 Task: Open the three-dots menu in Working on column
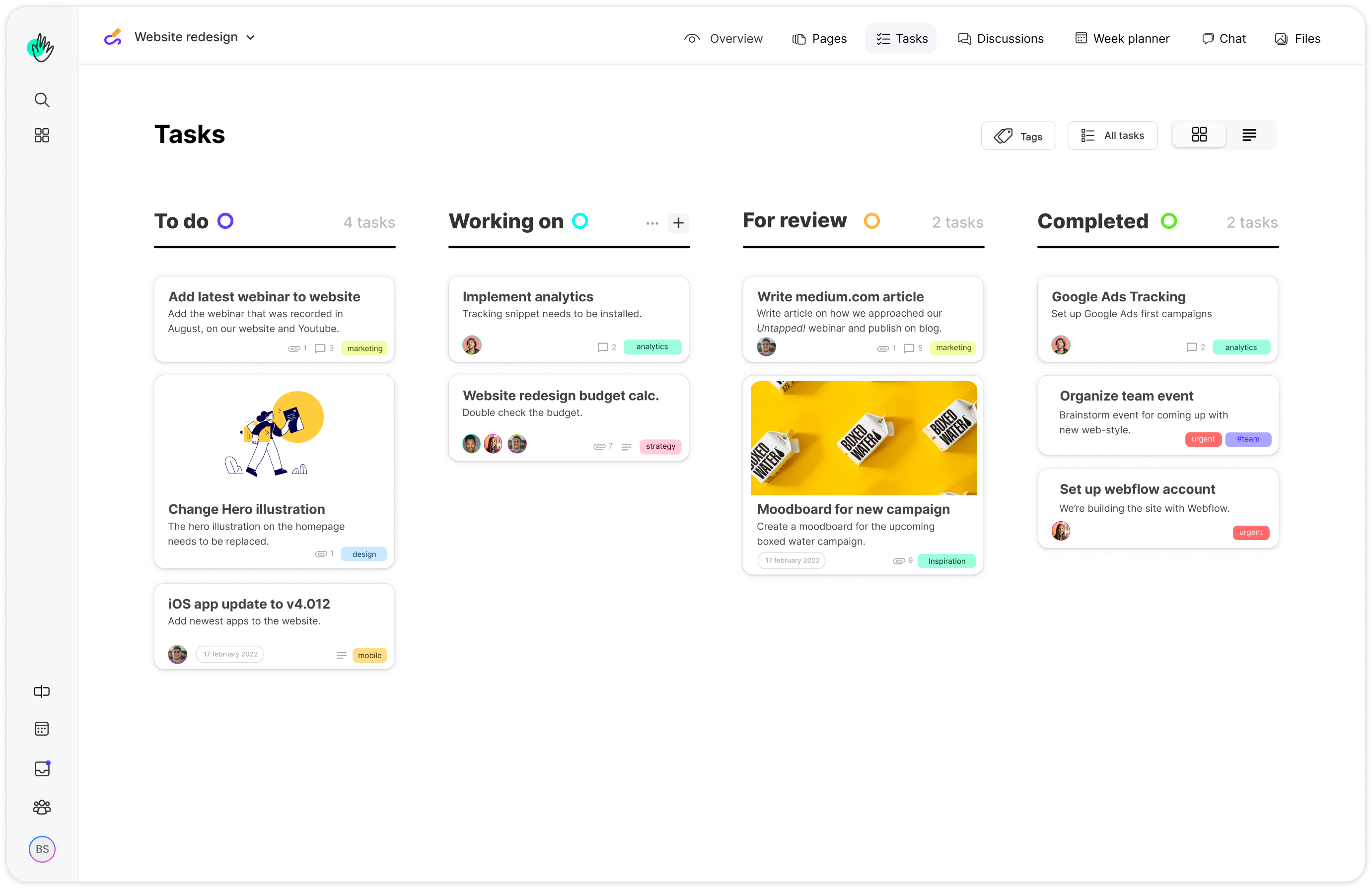click(x=652, y=223)
